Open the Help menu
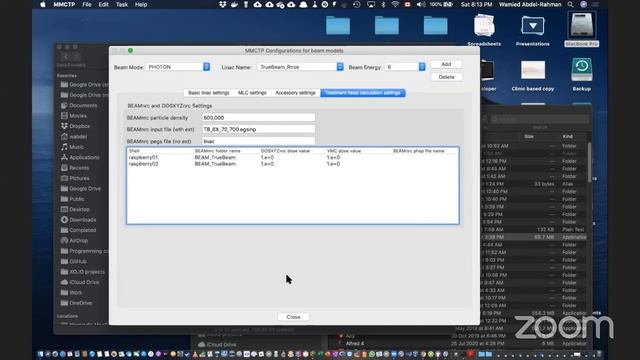The height and width of the screenshot is (360, 640). 141,4
